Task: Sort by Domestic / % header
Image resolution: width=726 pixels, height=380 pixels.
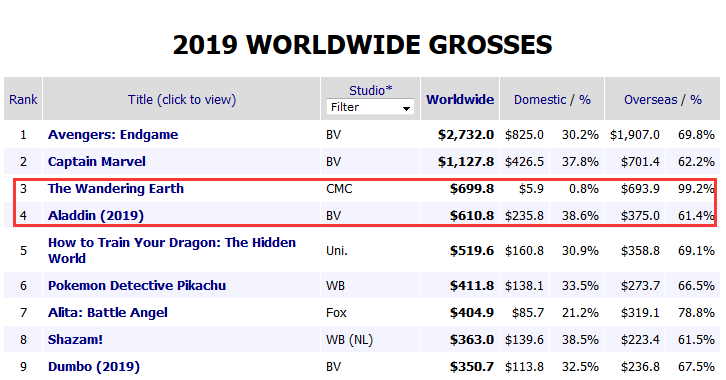Action: (x=552, y=100)
